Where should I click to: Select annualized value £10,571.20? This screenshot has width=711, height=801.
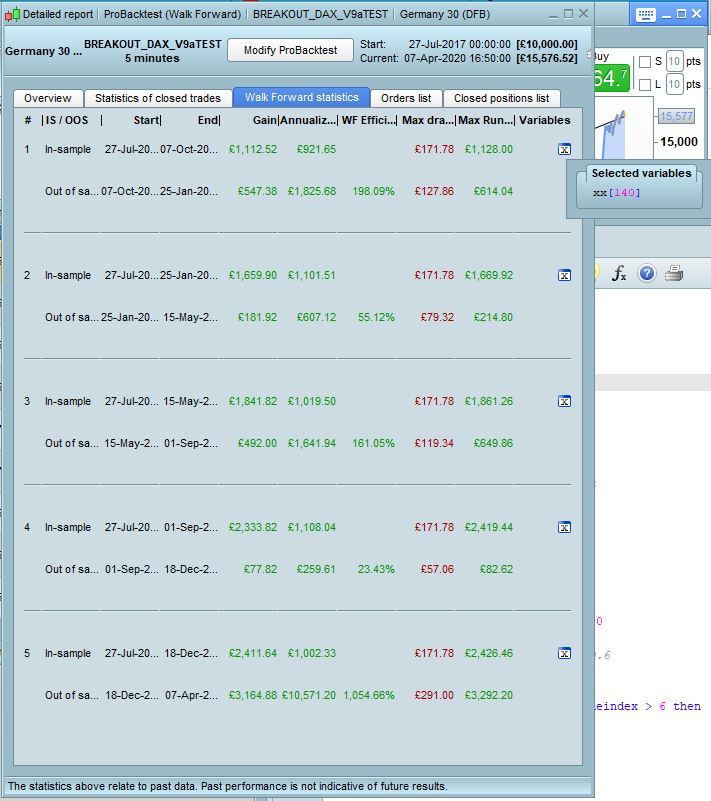tap(309, 695)
